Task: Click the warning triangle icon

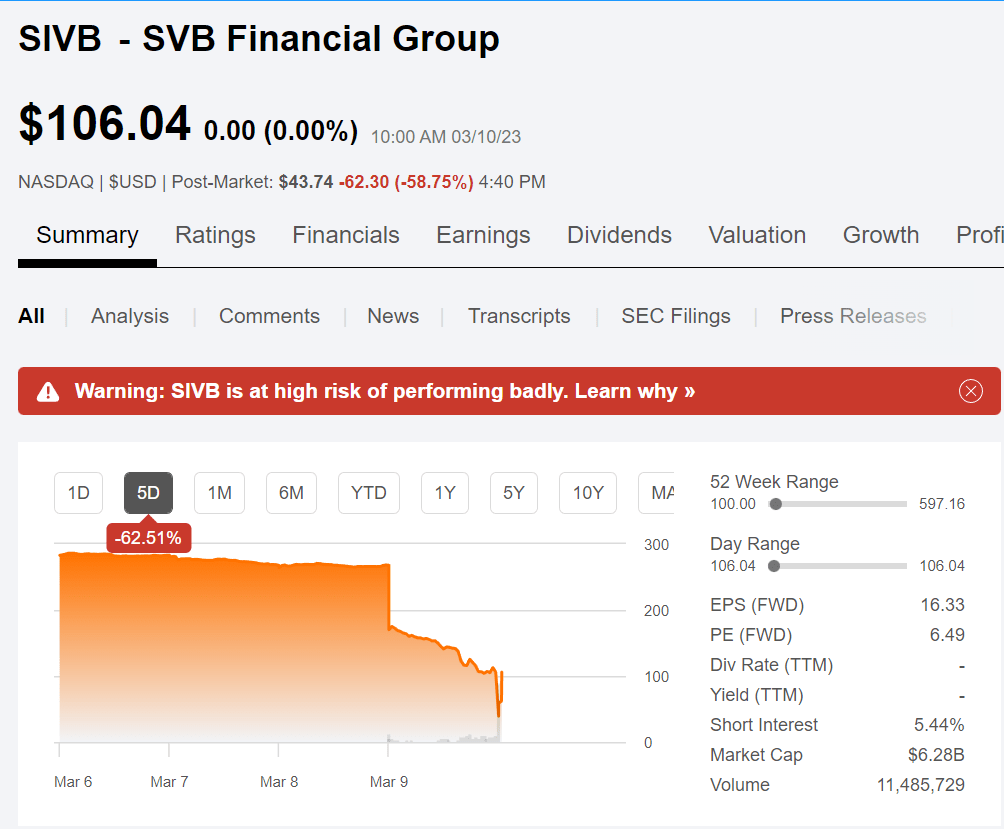Action: tap(48, 392)
